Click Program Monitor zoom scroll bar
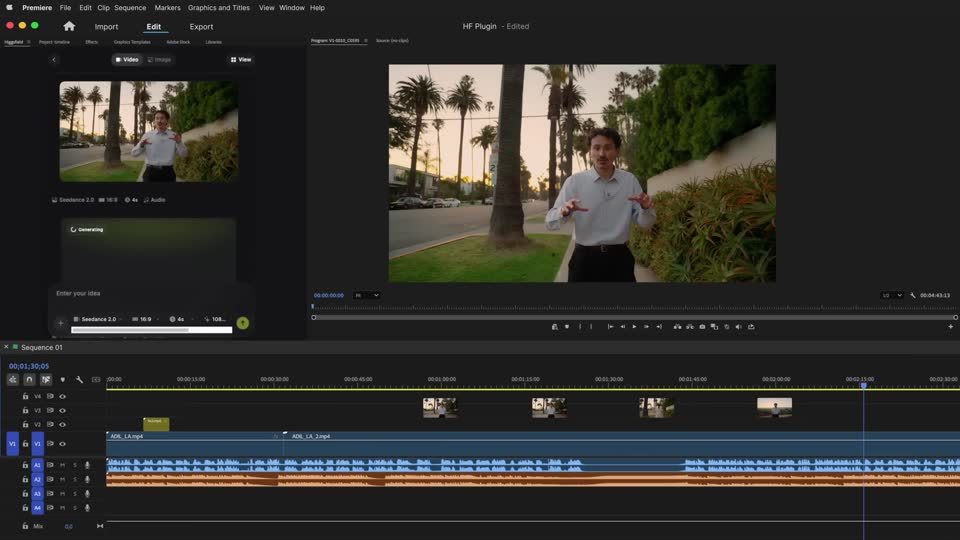This screenshot has width=960, height=540. pyautogui.click(x=634, y=317)
